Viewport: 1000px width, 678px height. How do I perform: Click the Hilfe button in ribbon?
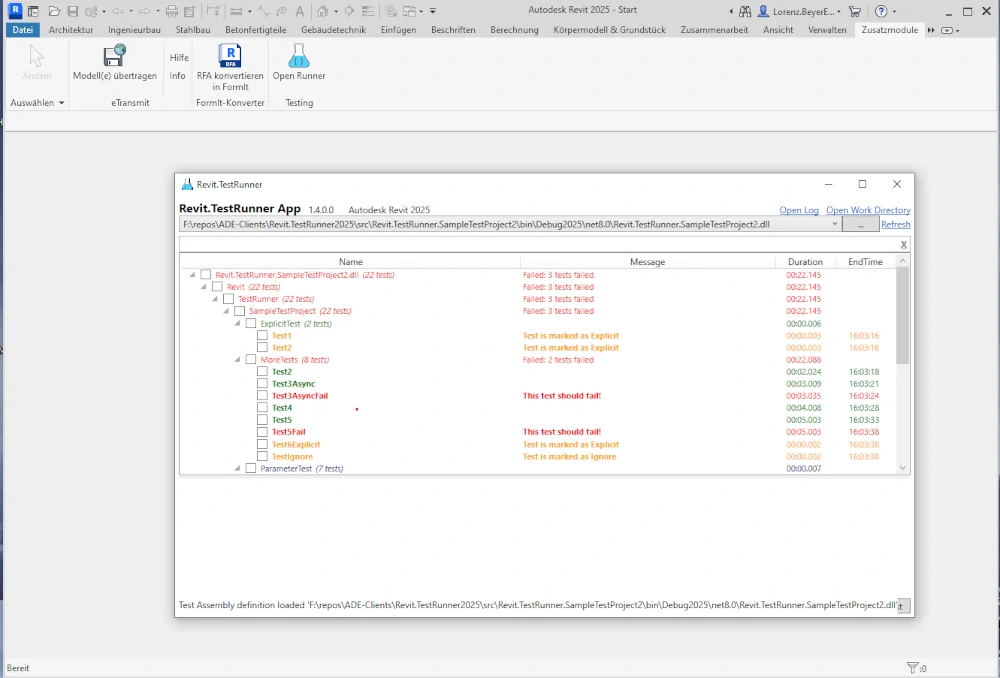coord(179,57)
